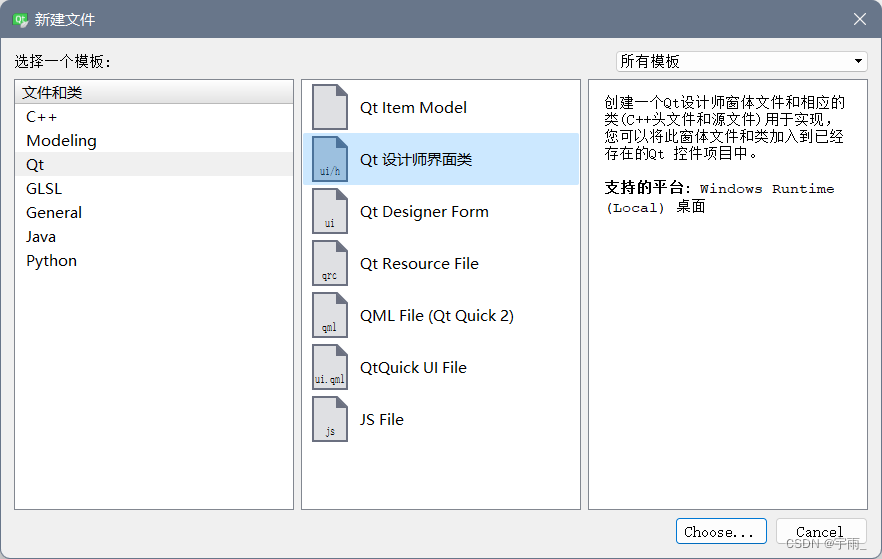Click the qml icon for QML File
This screenshot has height=559, width=882.
tap(330, 315)
